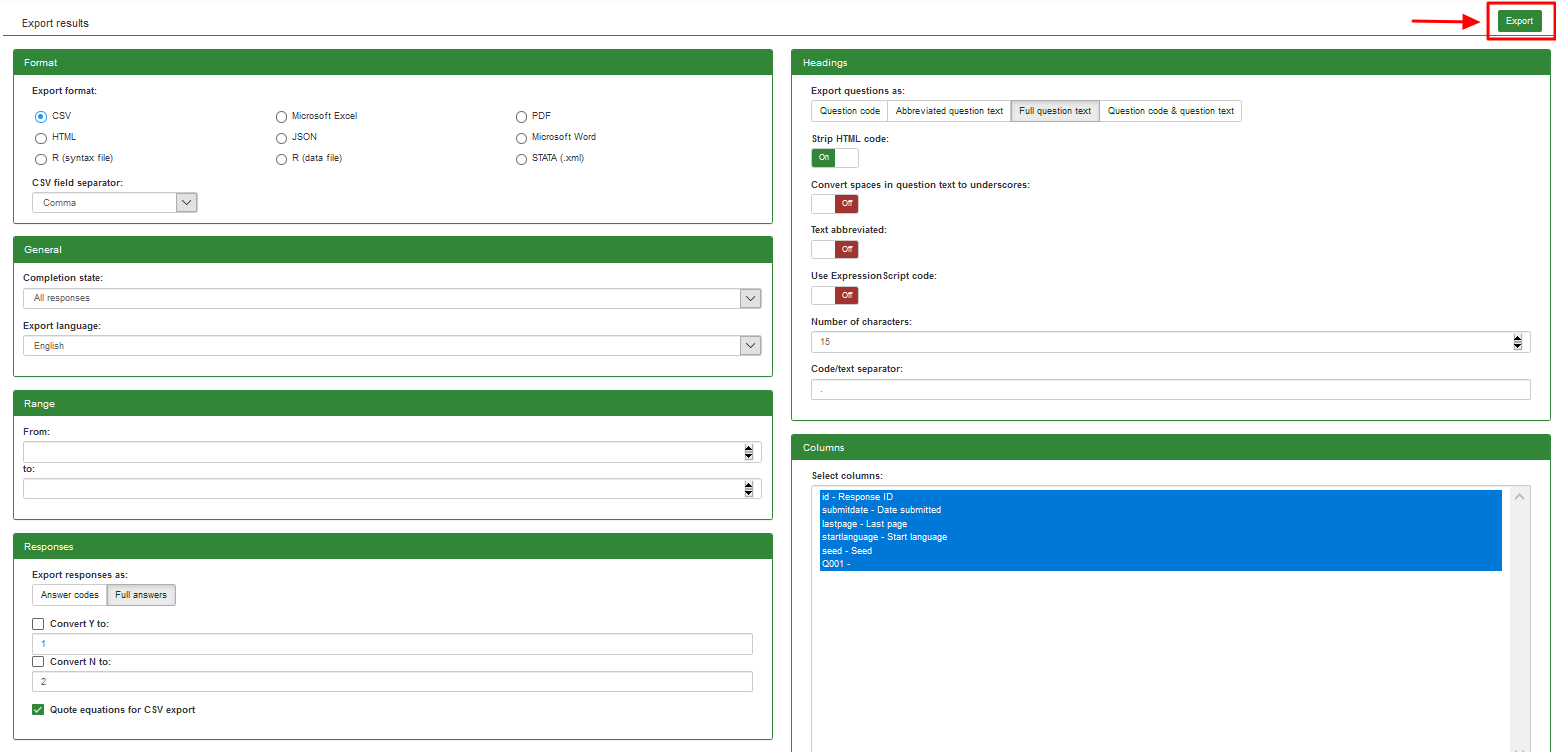Select JSON export format
1556x752 pixels.
[281, 138]
